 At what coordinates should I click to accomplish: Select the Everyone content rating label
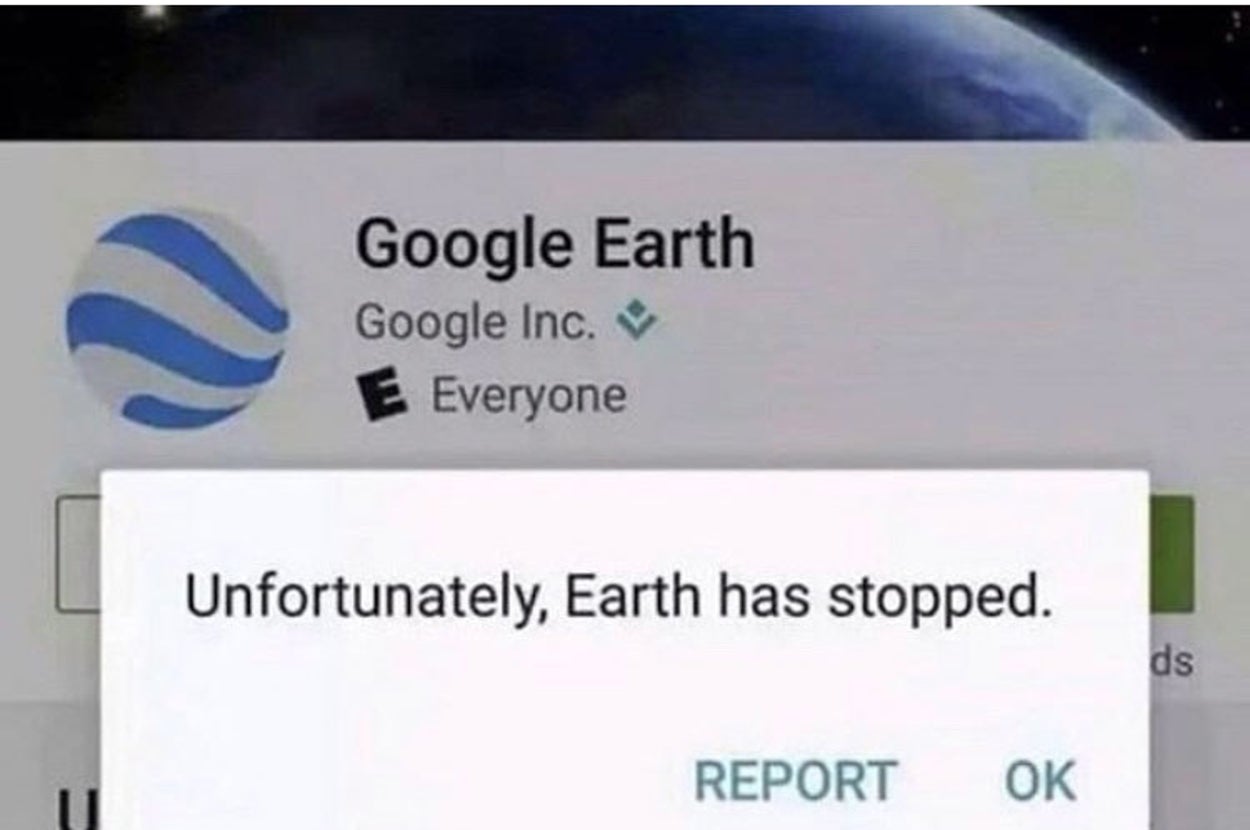click(x=529, y=396)
